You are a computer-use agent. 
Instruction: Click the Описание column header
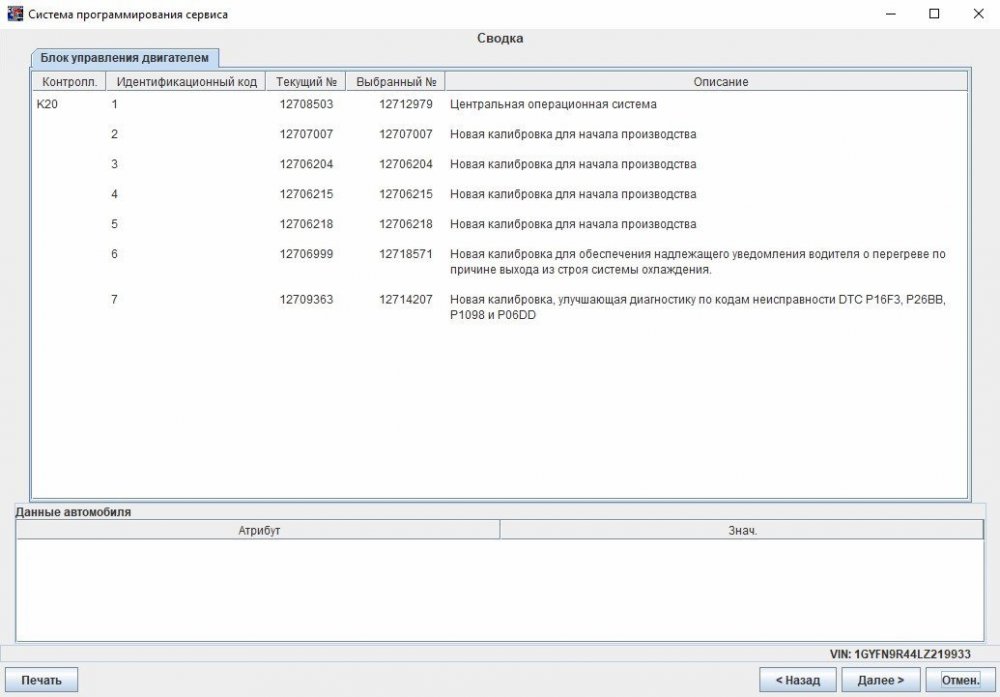click(706, 82)
